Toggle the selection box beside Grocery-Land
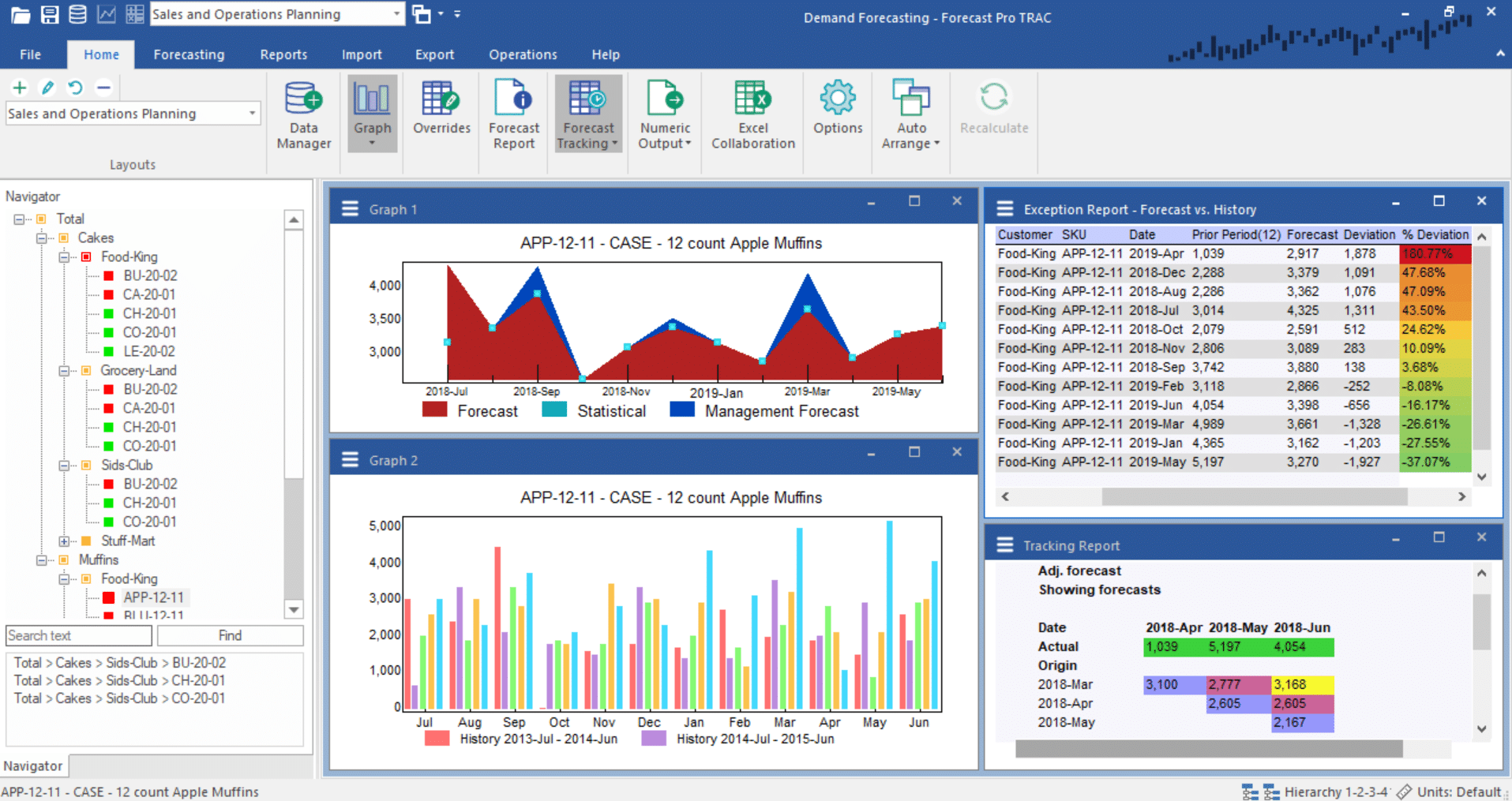 coord(87,370)
